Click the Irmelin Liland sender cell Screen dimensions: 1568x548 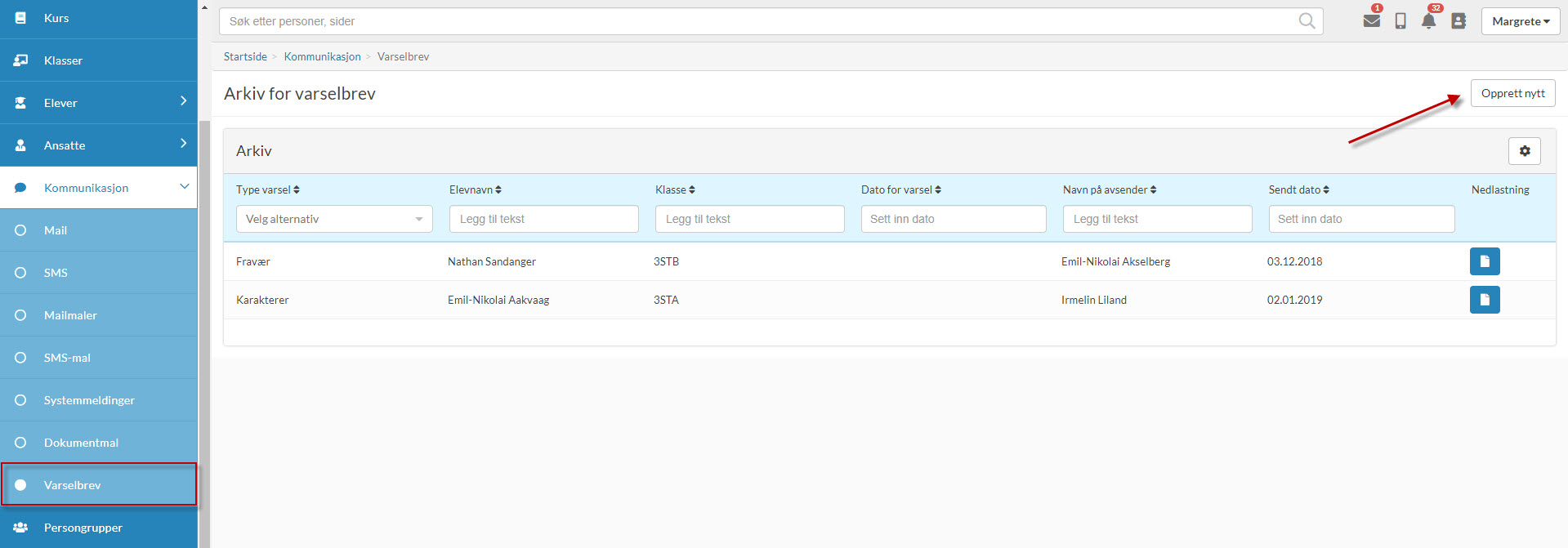(x=1094, y=300)
